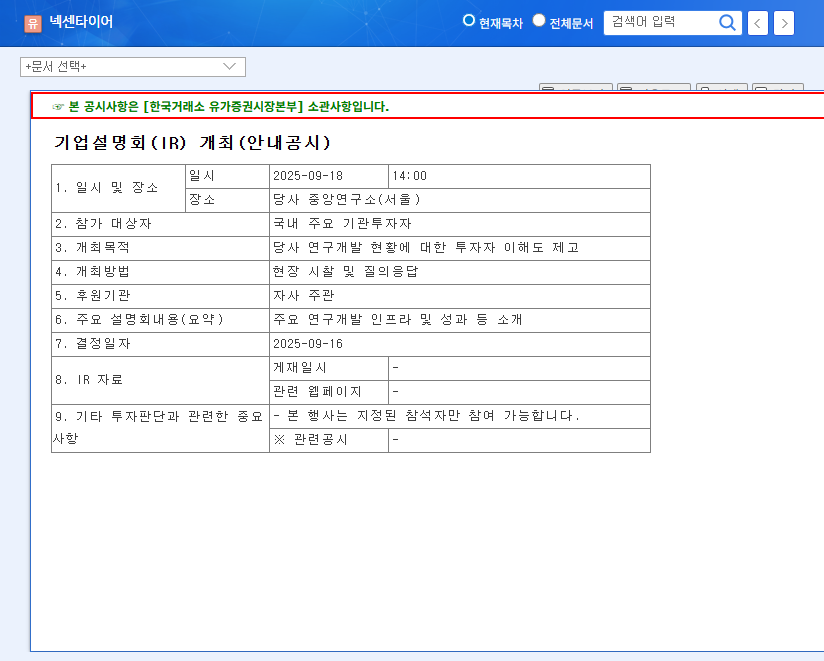Click the 1. 일시 및 장소 row header
This screenshot has height=661, width=824.
click(118, 188)
